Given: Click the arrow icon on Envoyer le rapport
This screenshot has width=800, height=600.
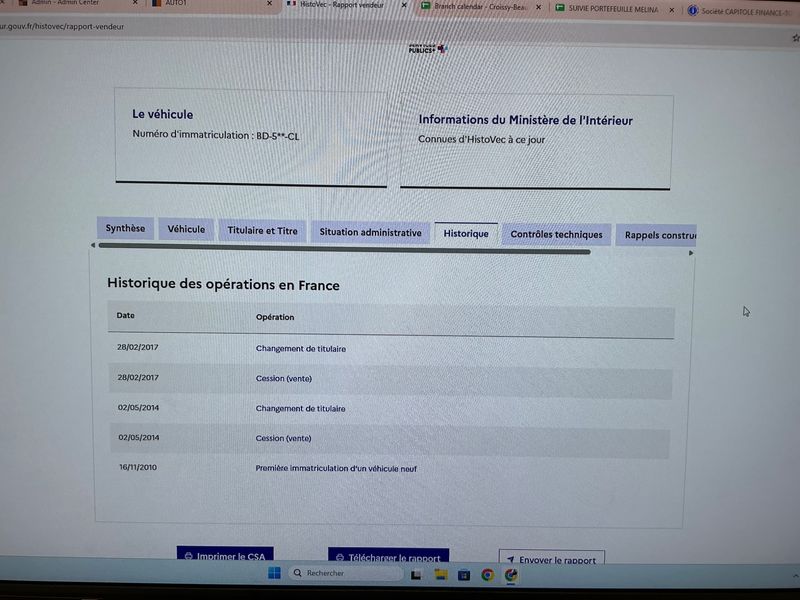Looking at the screenshot, I should (x=510, y=559).
